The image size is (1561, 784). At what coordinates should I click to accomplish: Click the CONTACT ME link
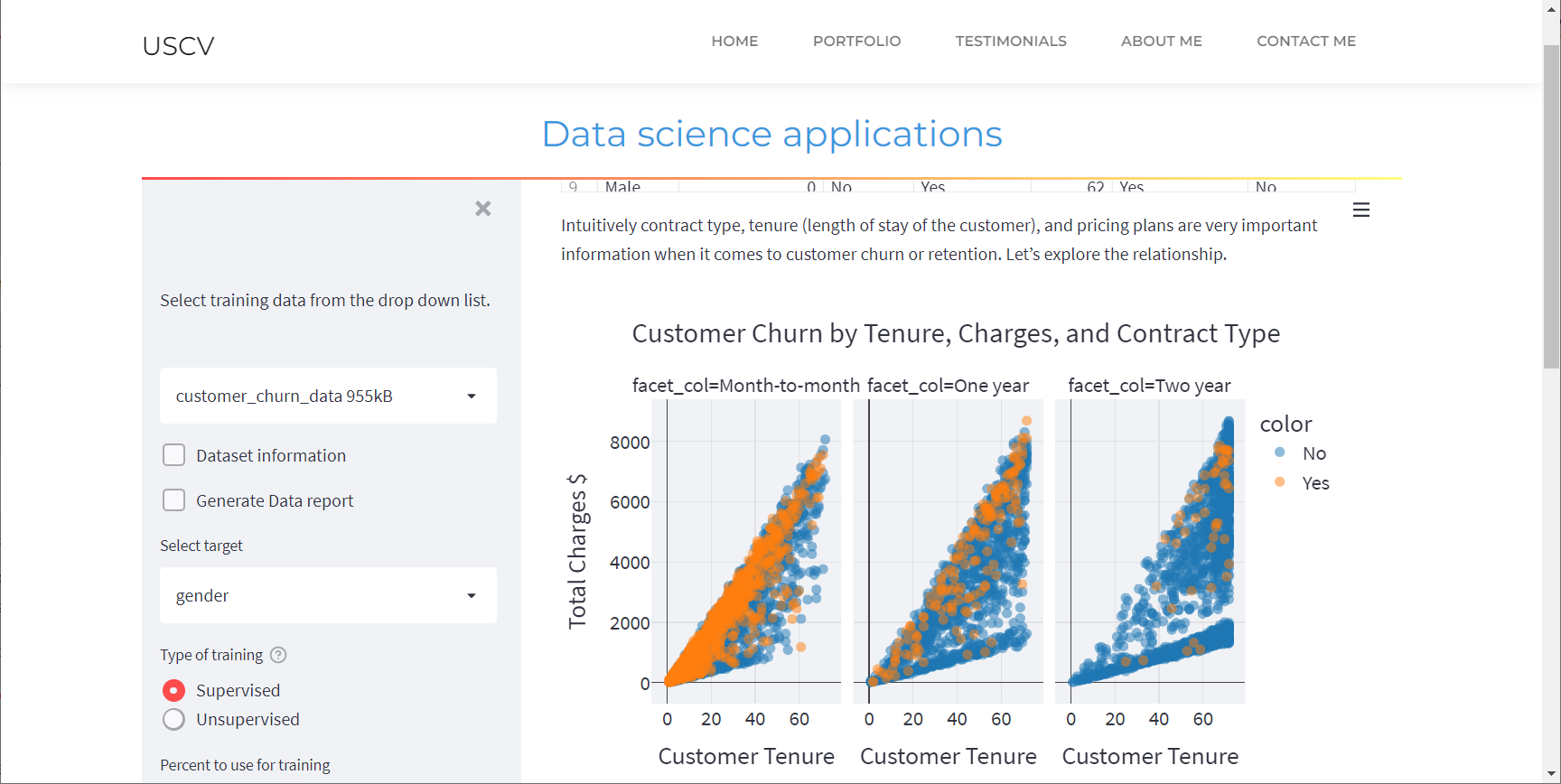tap(1305, 42)
